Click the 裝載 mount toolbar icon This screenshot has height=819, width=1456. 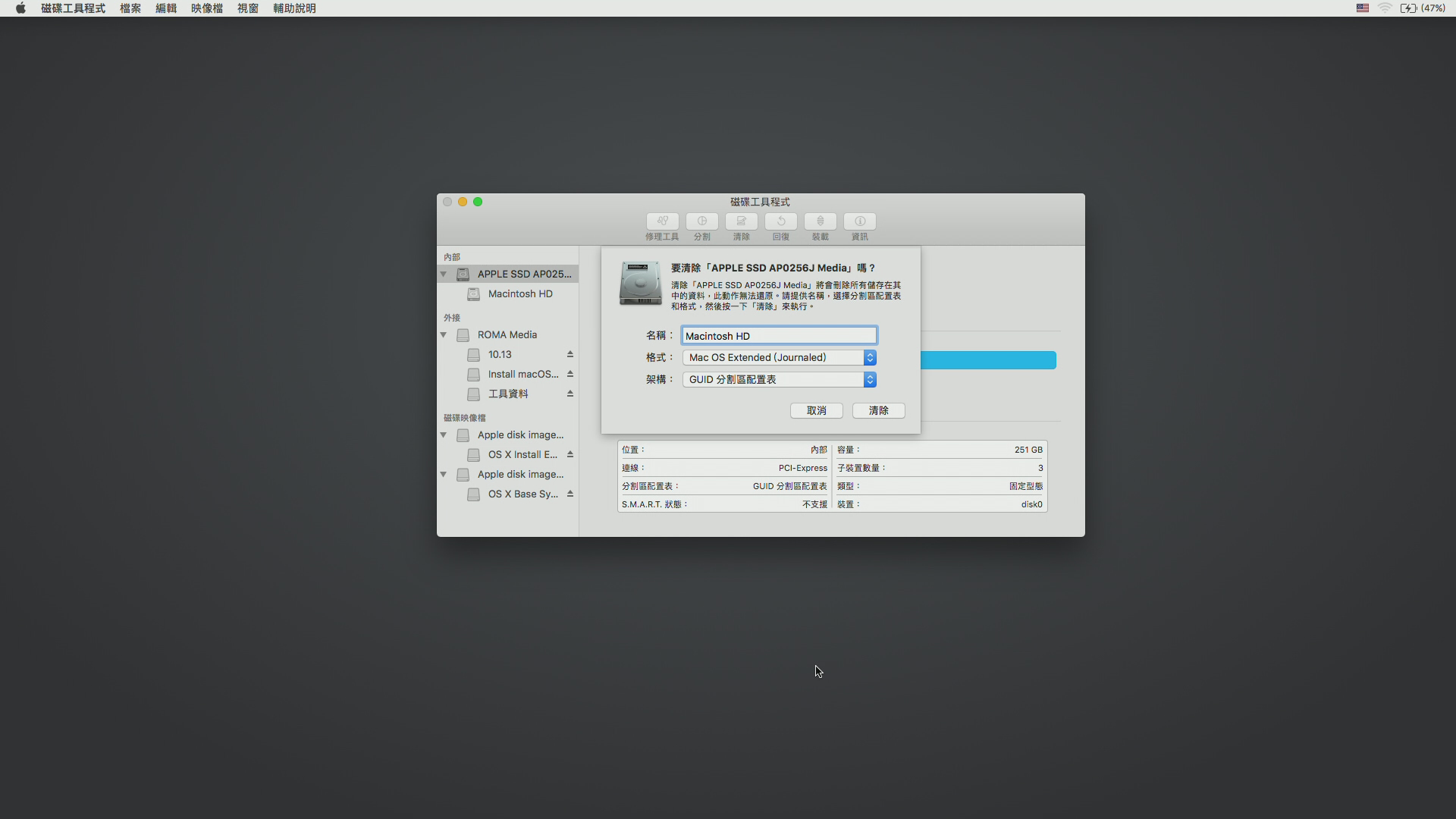(820, 221)
